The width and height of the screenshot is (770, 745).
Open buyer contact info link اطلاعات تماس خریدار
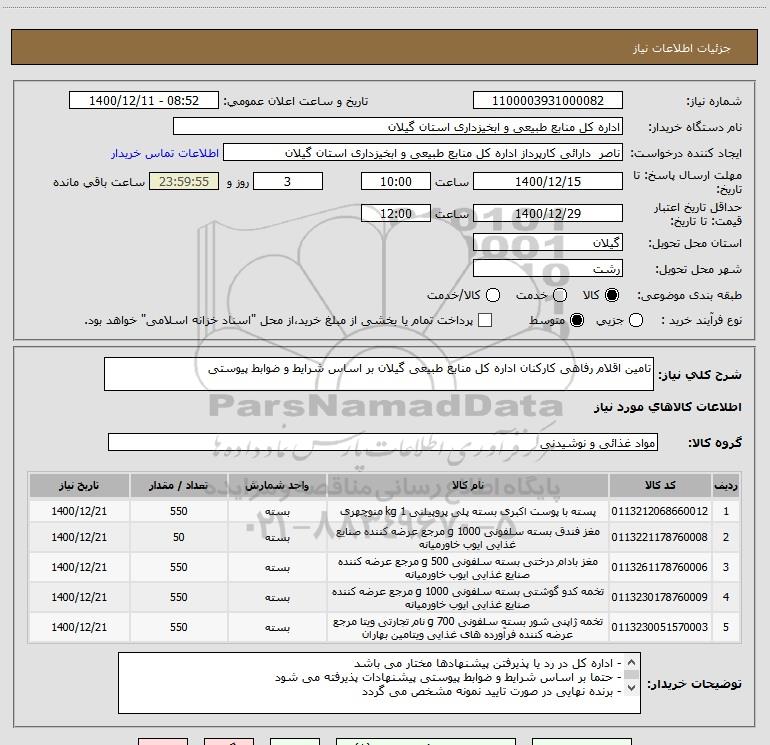[165, 153]
